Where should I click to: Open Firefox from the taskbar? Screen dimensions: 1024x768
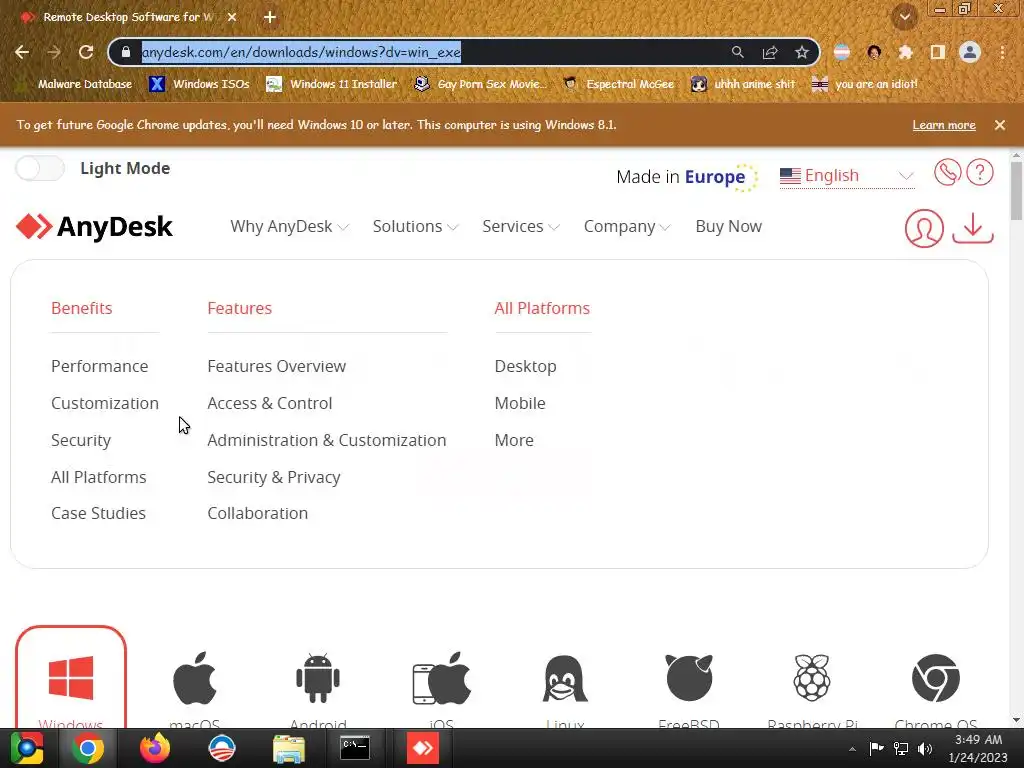(x=155, y=748)
